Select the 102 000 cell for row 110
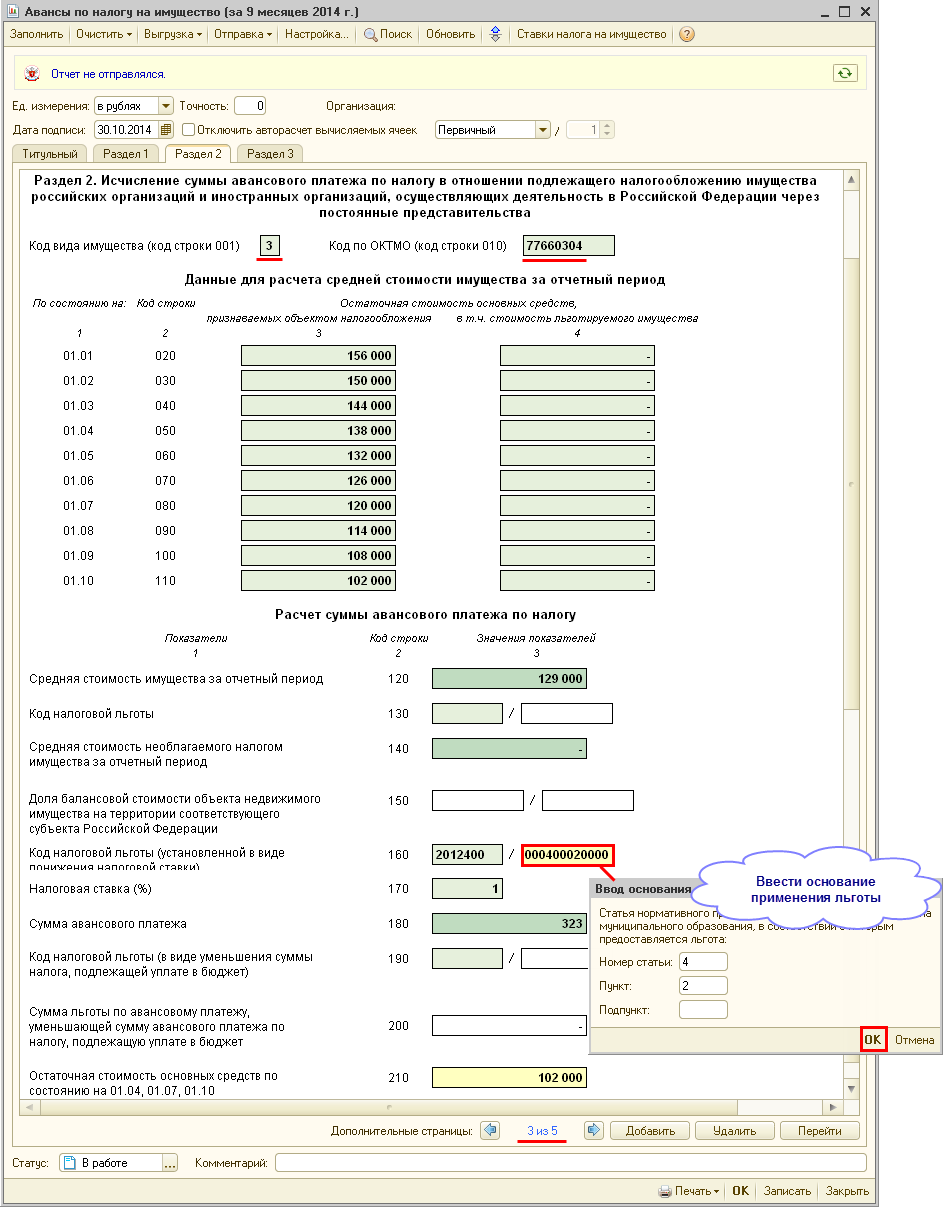The height and width of the screenshot is (1207, 943). coord(318,581)
